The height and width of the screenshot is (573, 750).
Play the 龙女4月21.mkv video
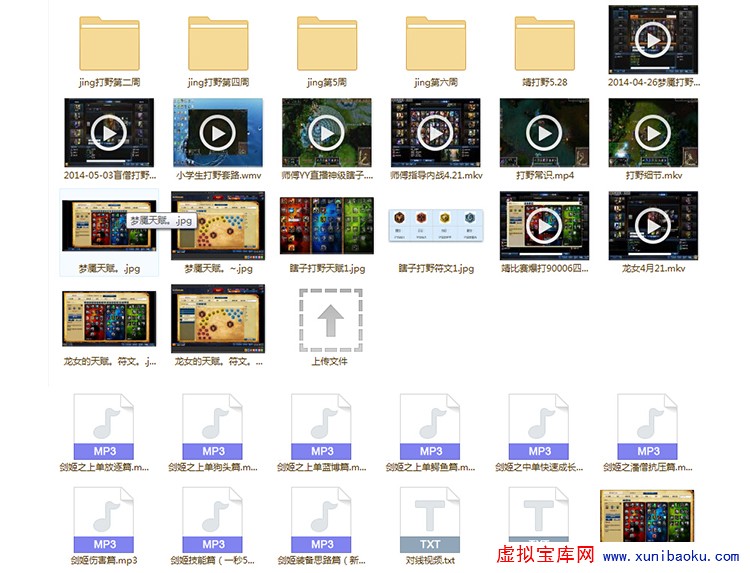653,225
